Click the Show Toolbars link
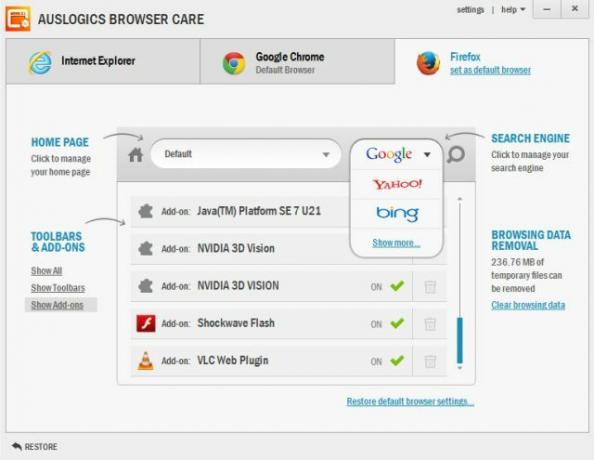This screenshot has height=460, width=594. (58, 288)
